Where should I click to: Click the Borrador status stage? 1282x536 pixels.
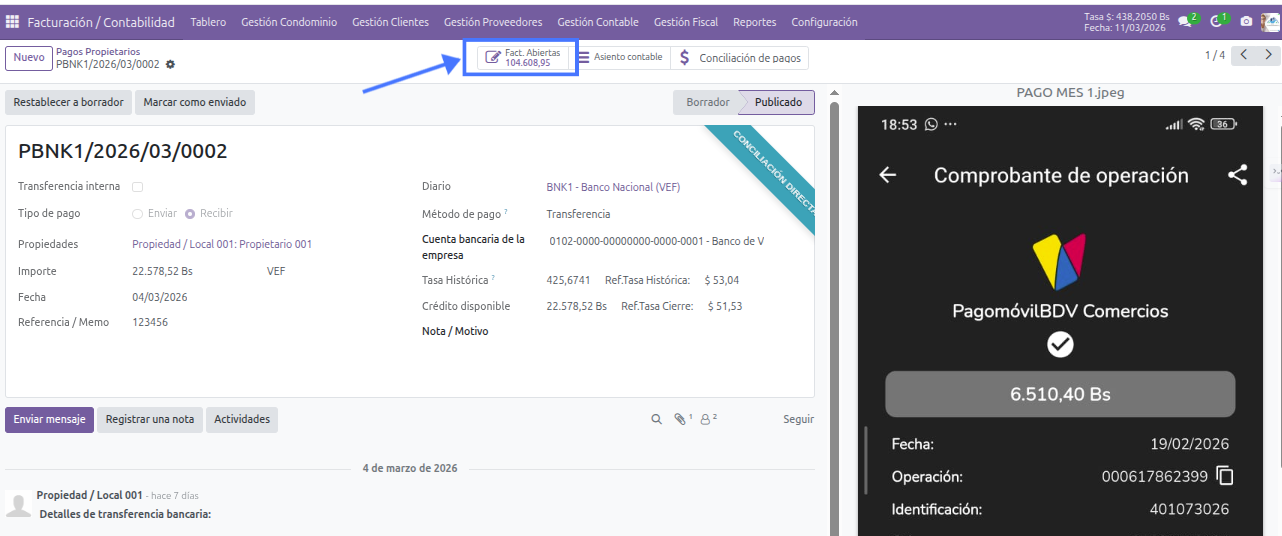(x=707, y=102)
